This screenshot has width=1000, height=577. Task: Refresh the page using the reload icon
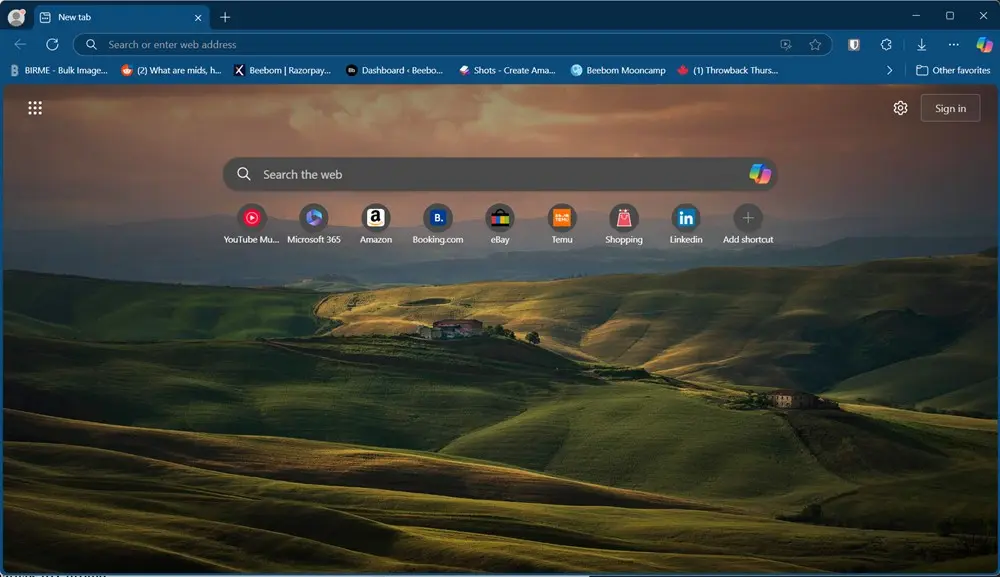53,44
